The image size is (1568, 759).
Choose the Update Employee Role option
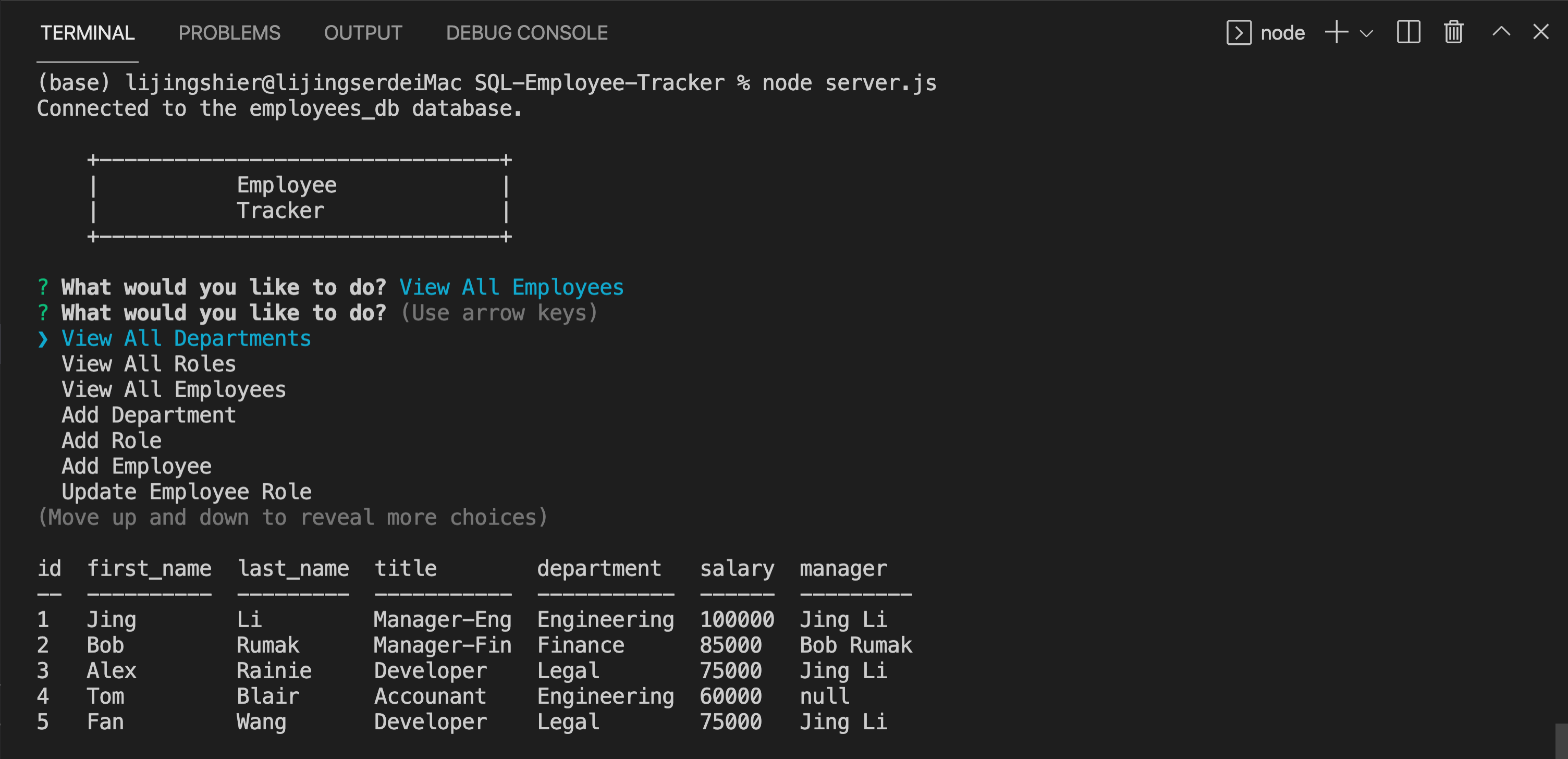[x=186, y=491]
